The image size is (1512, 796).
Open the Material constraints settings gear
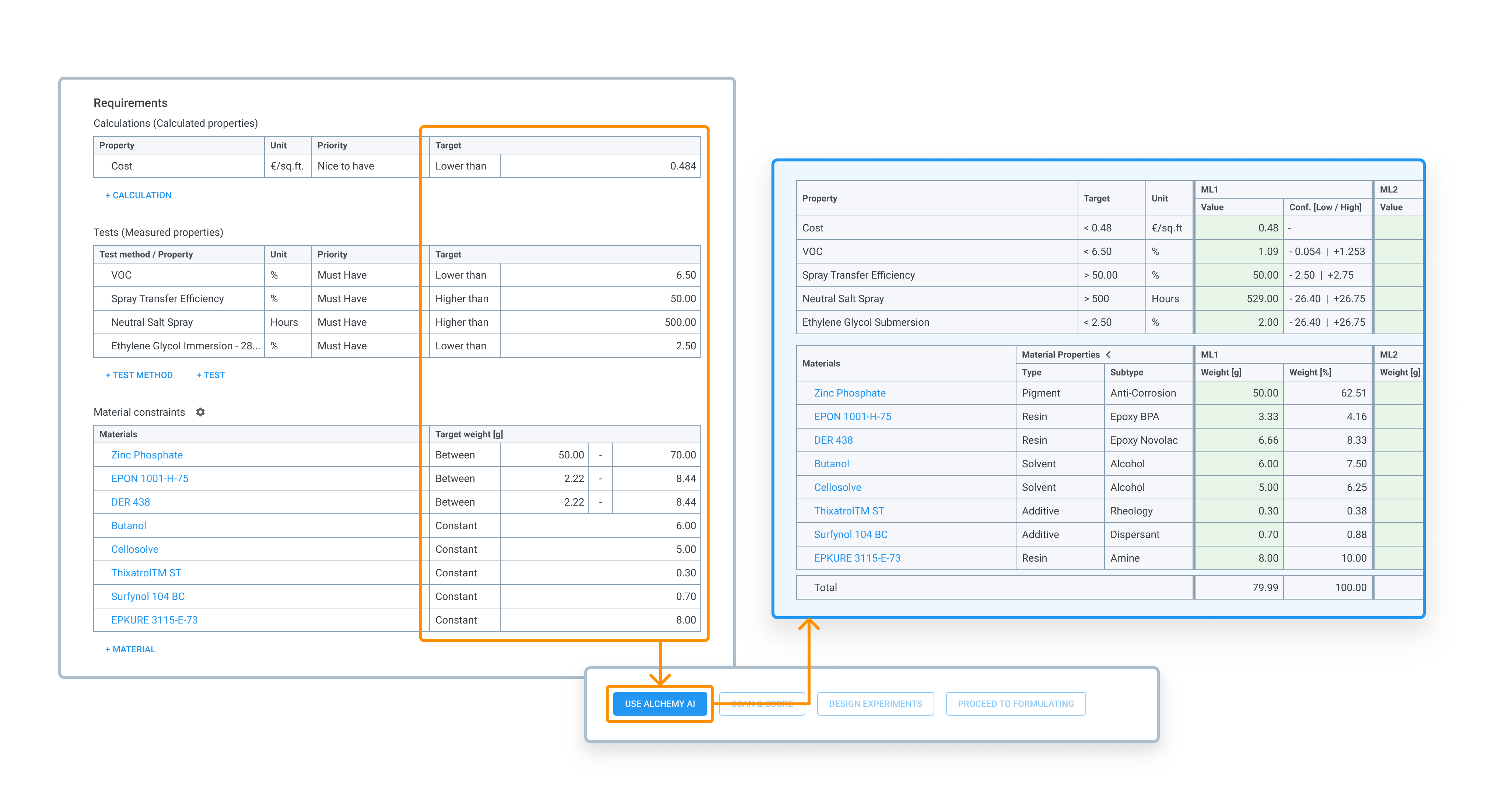coord(200,412)
